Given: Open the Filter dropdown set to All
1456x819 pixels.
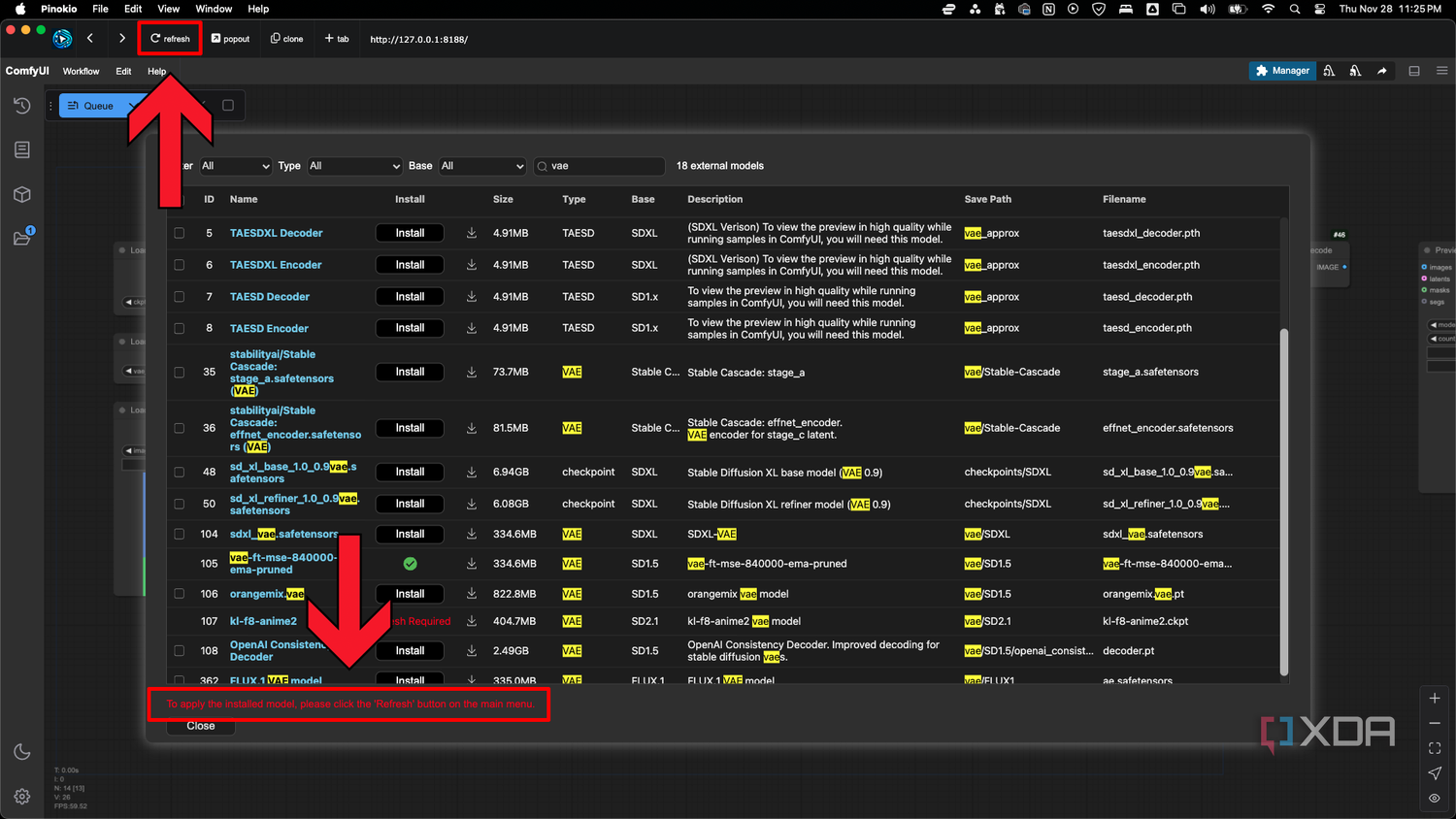Looking at the screenshot, I should pos(235,166).
